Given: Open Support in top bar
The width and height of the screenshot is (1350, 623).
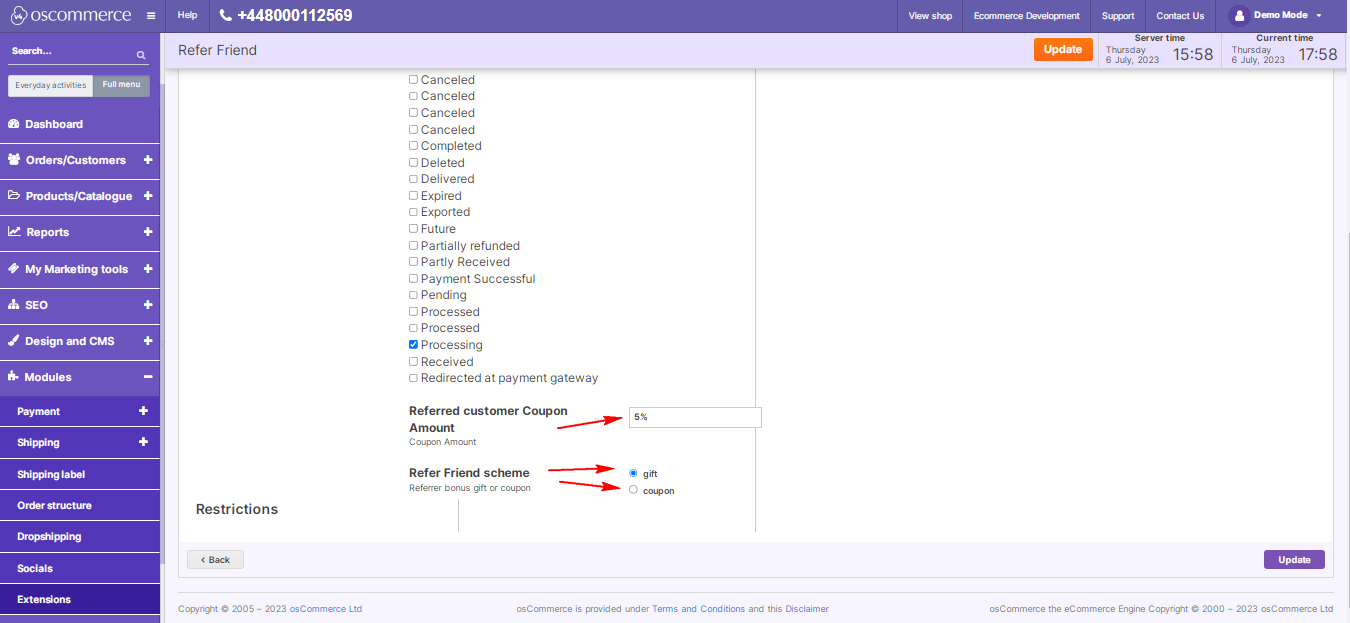Looking at the screenshot, I should tap(1118, 16).
